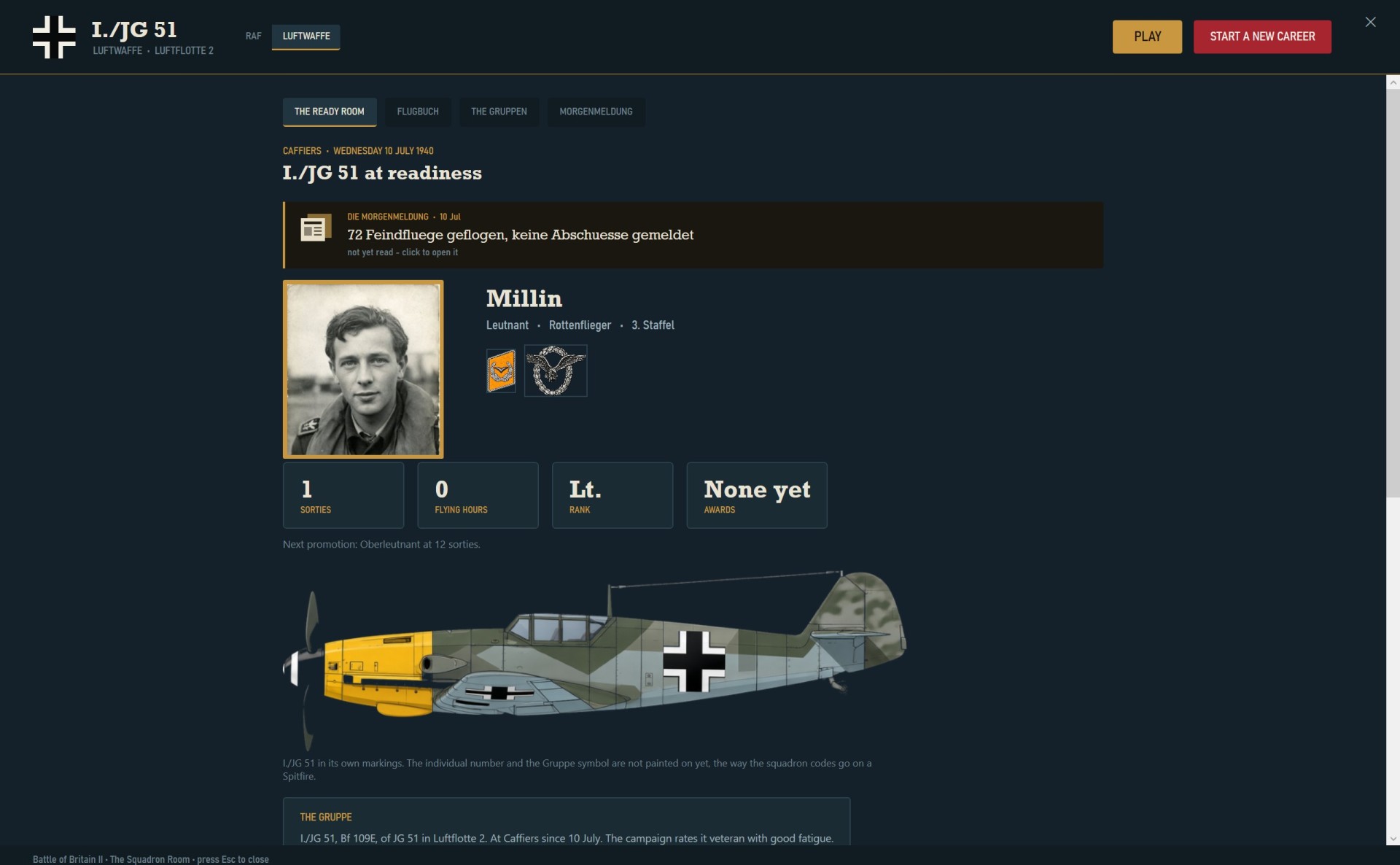Switch to the RAF side
This screenshot has height=865, width=1400.
point(253,36)
